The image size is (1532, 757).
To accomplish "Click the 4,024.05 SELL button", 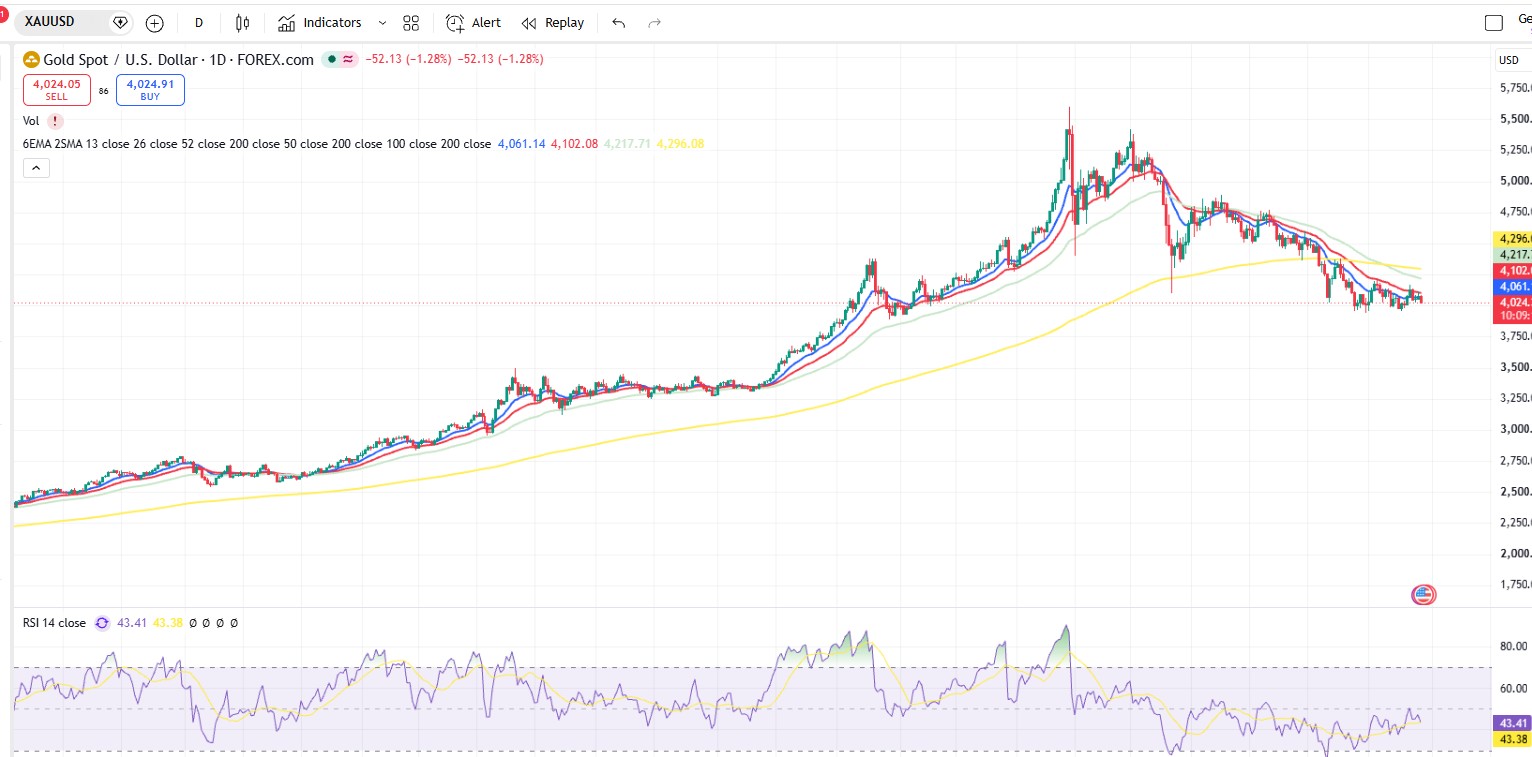I will point(57,90).
